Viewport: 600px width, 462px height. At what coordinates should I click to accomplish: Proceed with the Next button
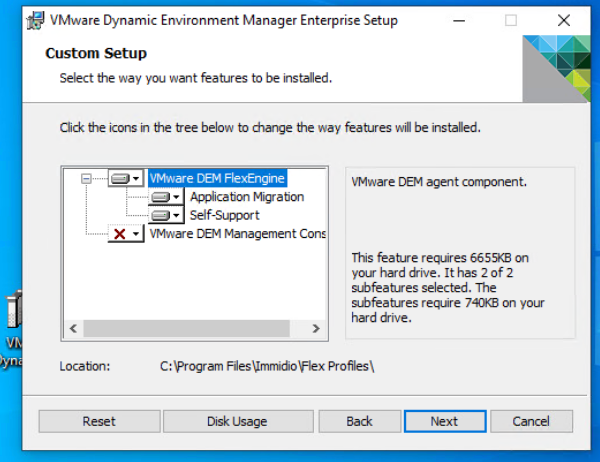445,421
